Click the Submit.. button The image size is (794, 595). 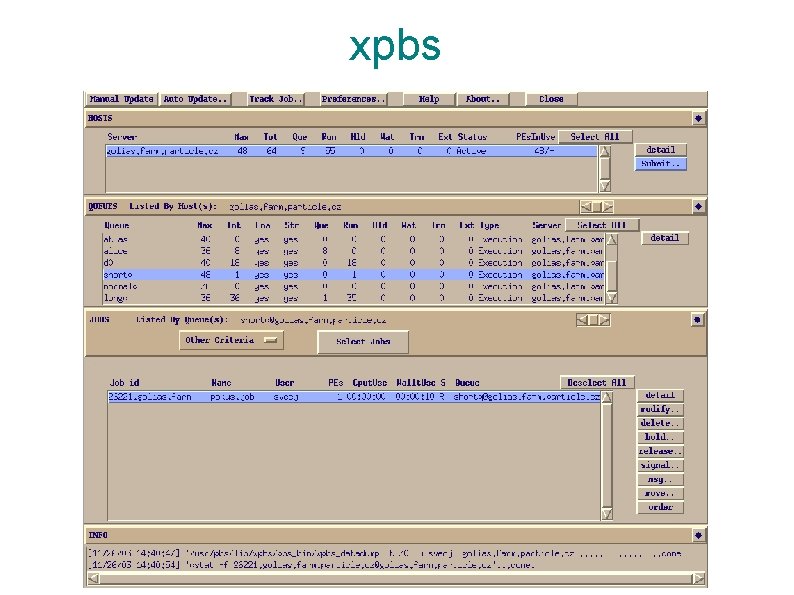click(661, 164)
